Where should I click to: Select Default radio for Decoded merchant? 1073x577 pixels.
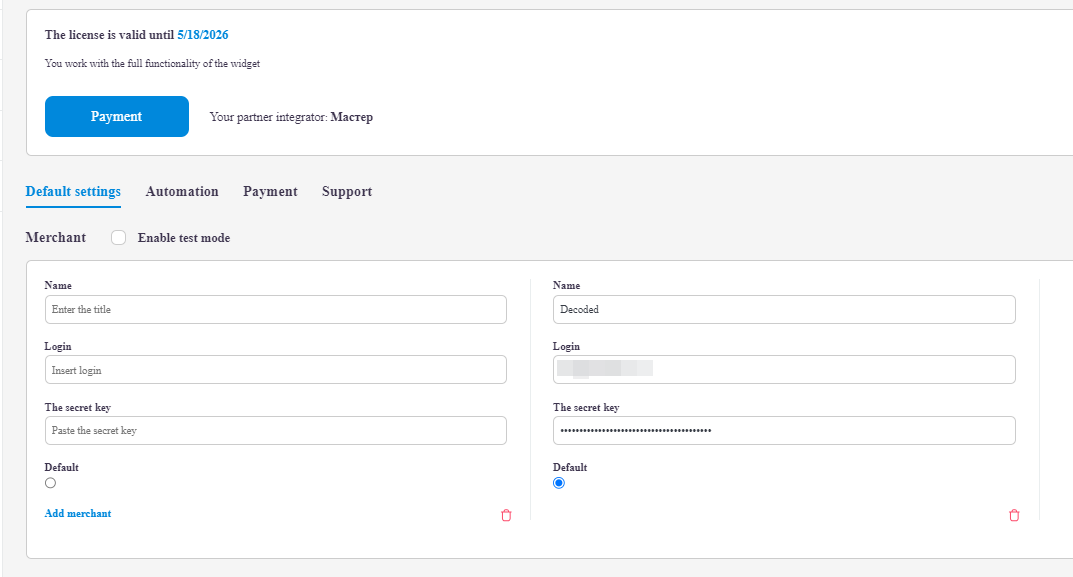[559, 483]
